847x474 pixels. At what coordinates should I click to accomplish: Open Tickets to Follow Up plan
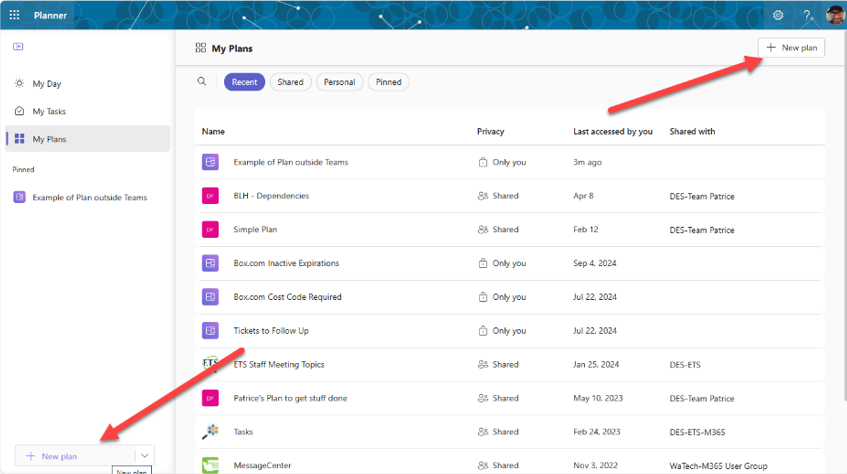click(271, 331)
